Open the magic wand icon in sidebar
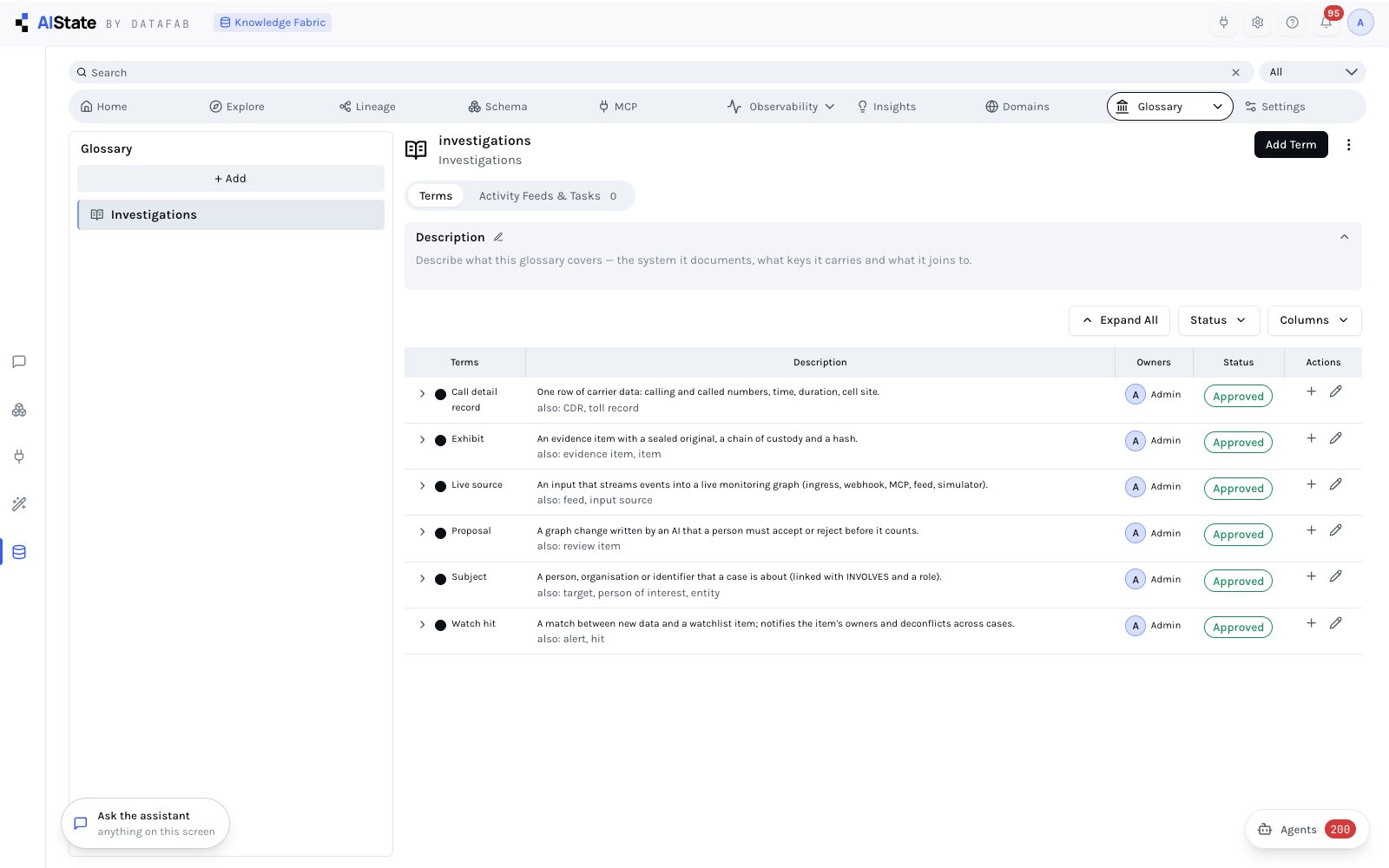This screenshot has width=1389, height=868. (x=19, y=504)
